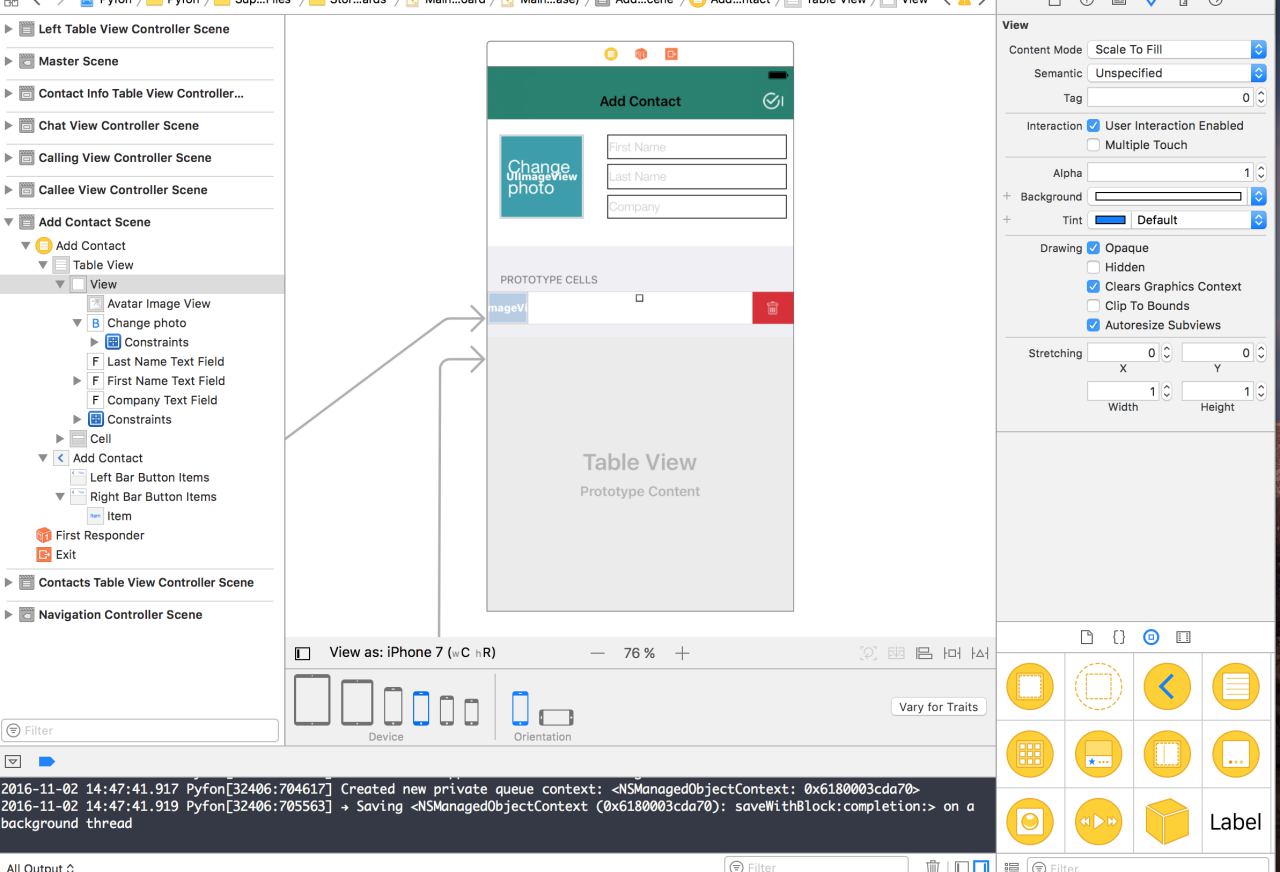Zoom out the storyboard canvas
This screenshot has height=872, width=1280.
[x=598, y=653]
